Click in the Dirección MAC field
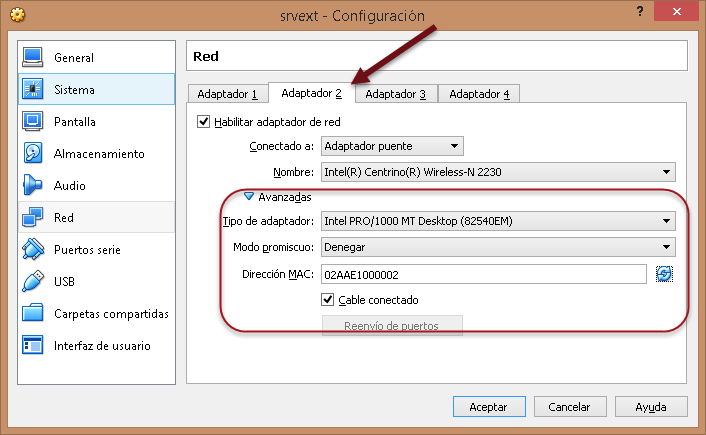Viewport: 706px width, 435px height. click(483, 274)
